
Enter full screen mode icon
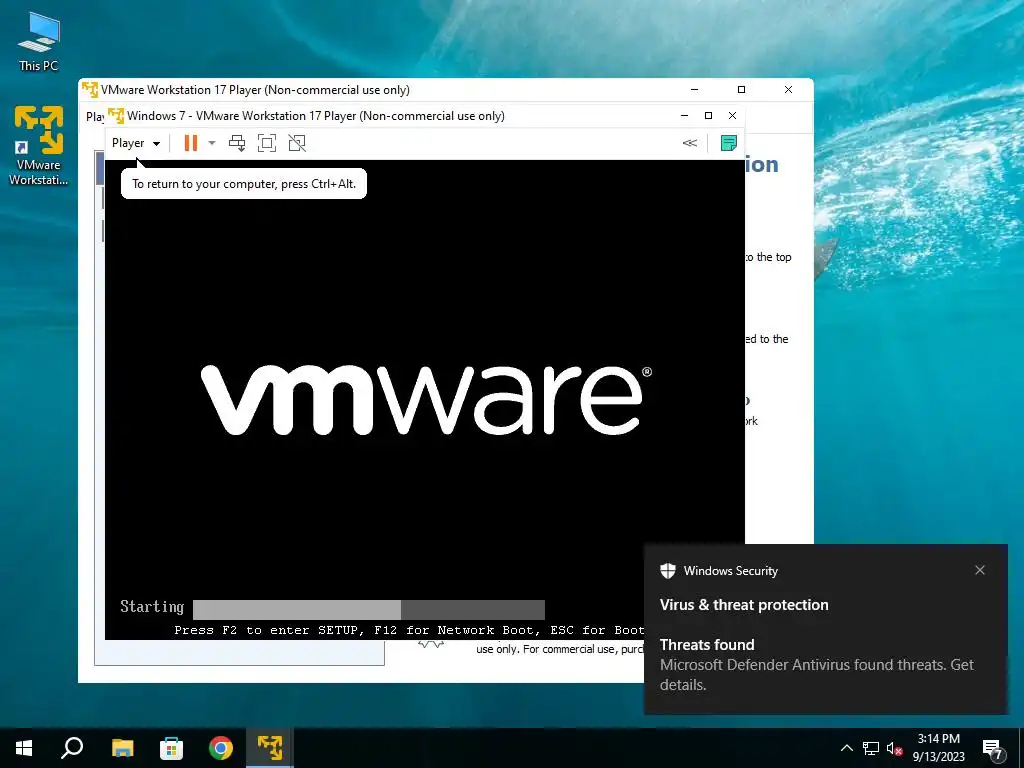[267, 143]
